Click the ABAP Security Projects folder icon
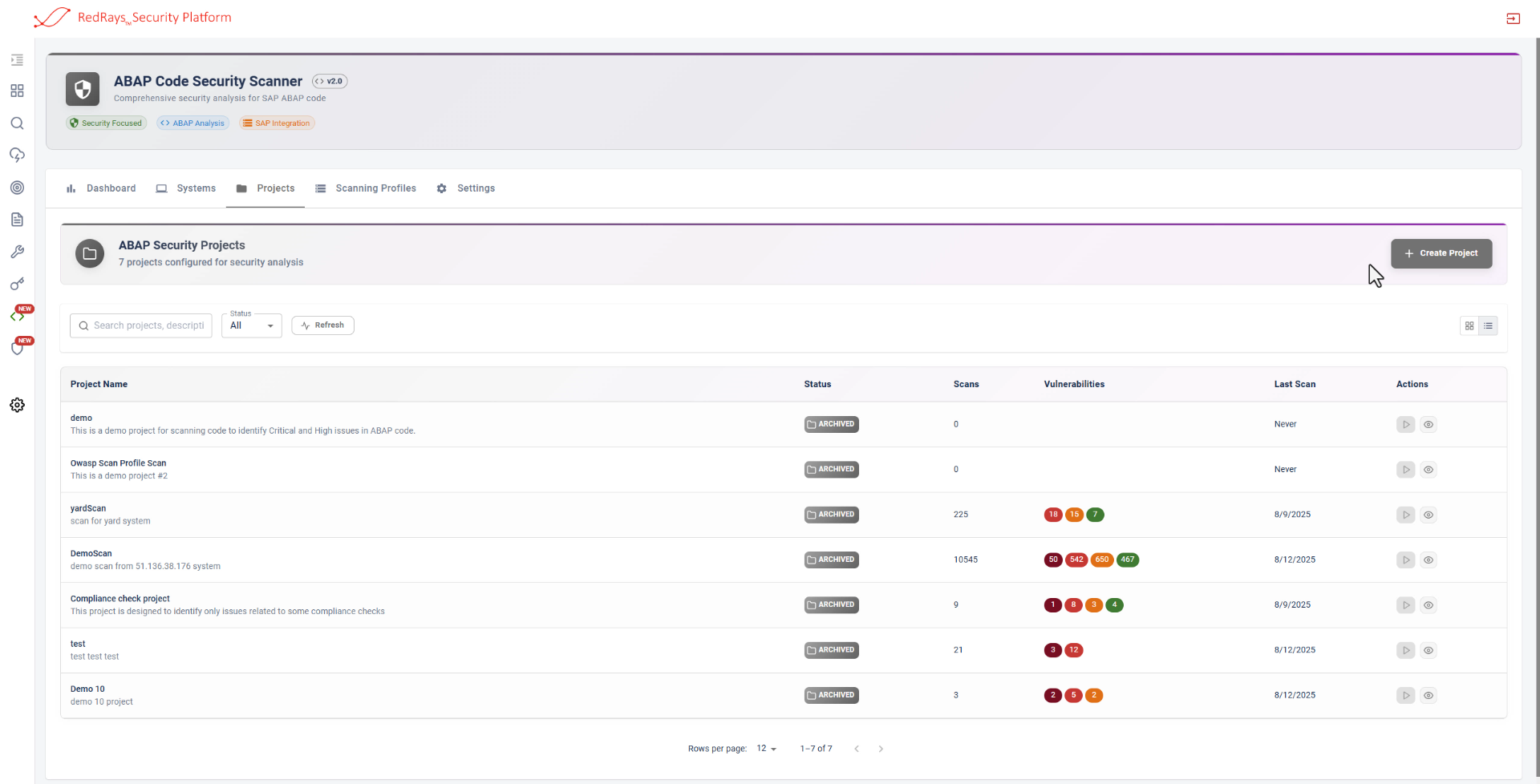Image resolution: width=1540 pixels, height=784 pixels. click(90, 253)
